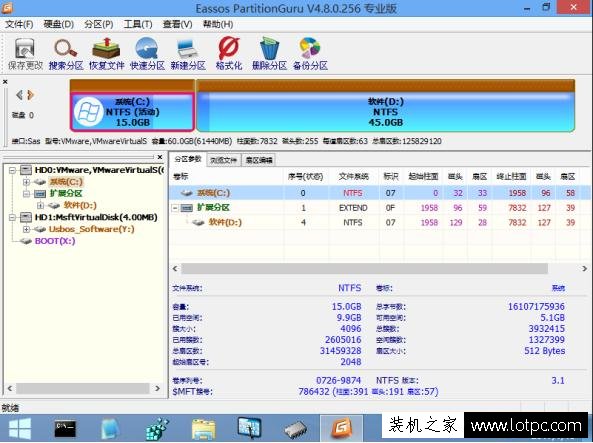Screen dimensions: 593x443
Task: Open the 查看(V) menu
Action: tap(177, 25)
